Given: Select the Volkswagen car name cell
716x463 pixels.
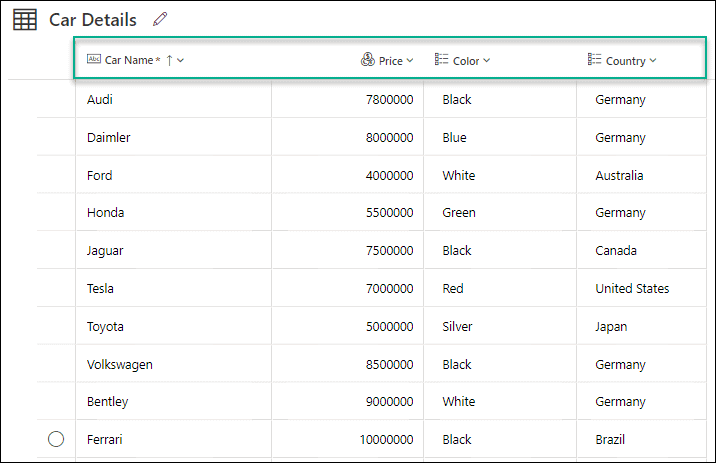Looking at the screenshot, I should pos(174,364).
